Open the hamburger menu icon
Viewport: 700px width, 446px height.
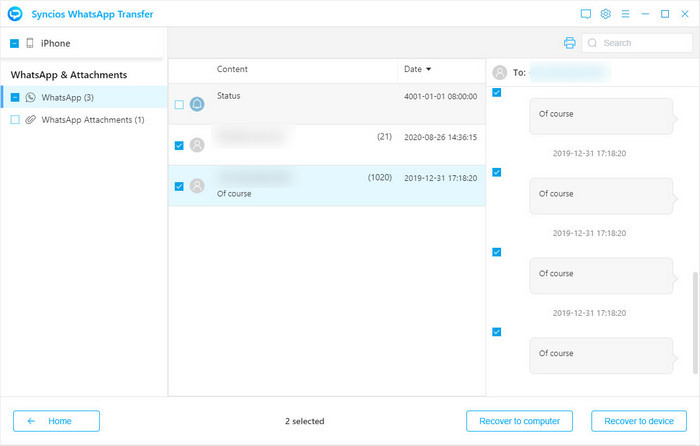coord(625,14)
